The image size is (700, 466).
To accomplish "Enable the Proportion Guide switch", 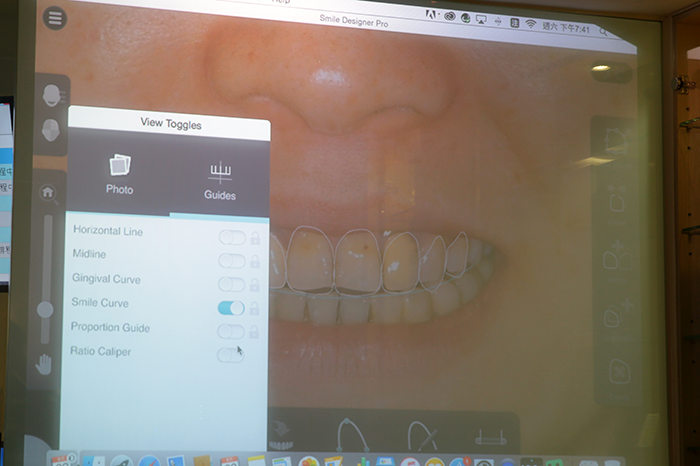I will point(231,332).
